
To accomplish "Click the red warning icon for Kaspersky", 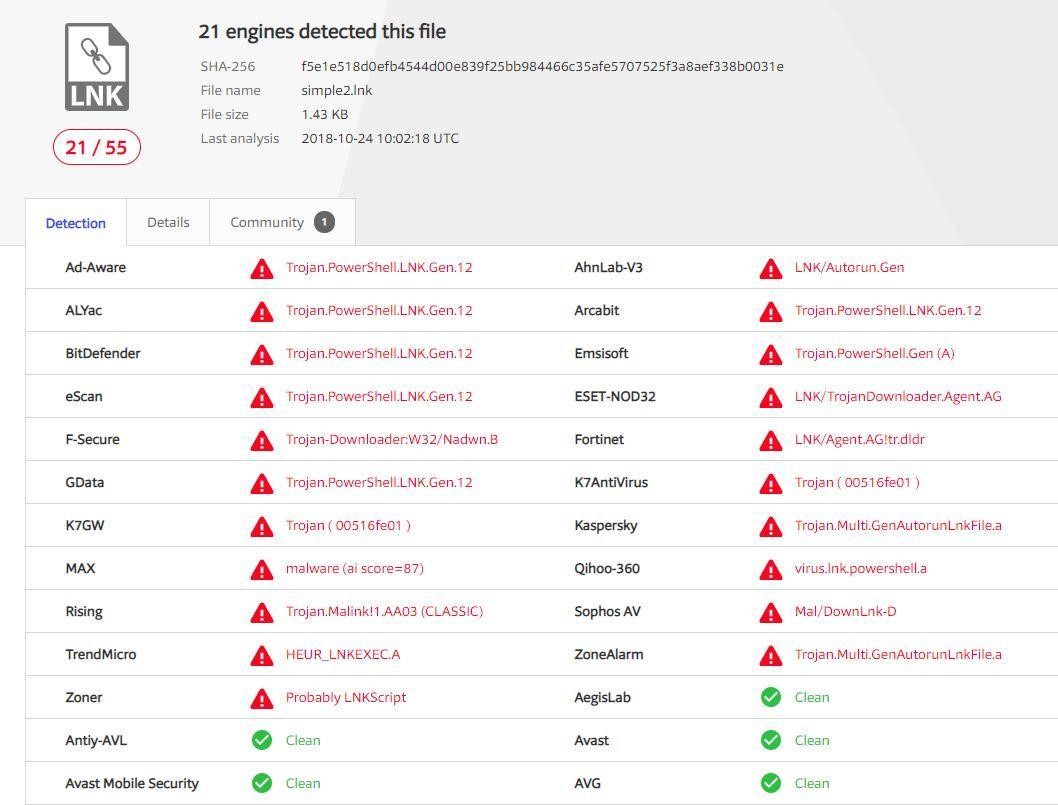I will point(771,526).
